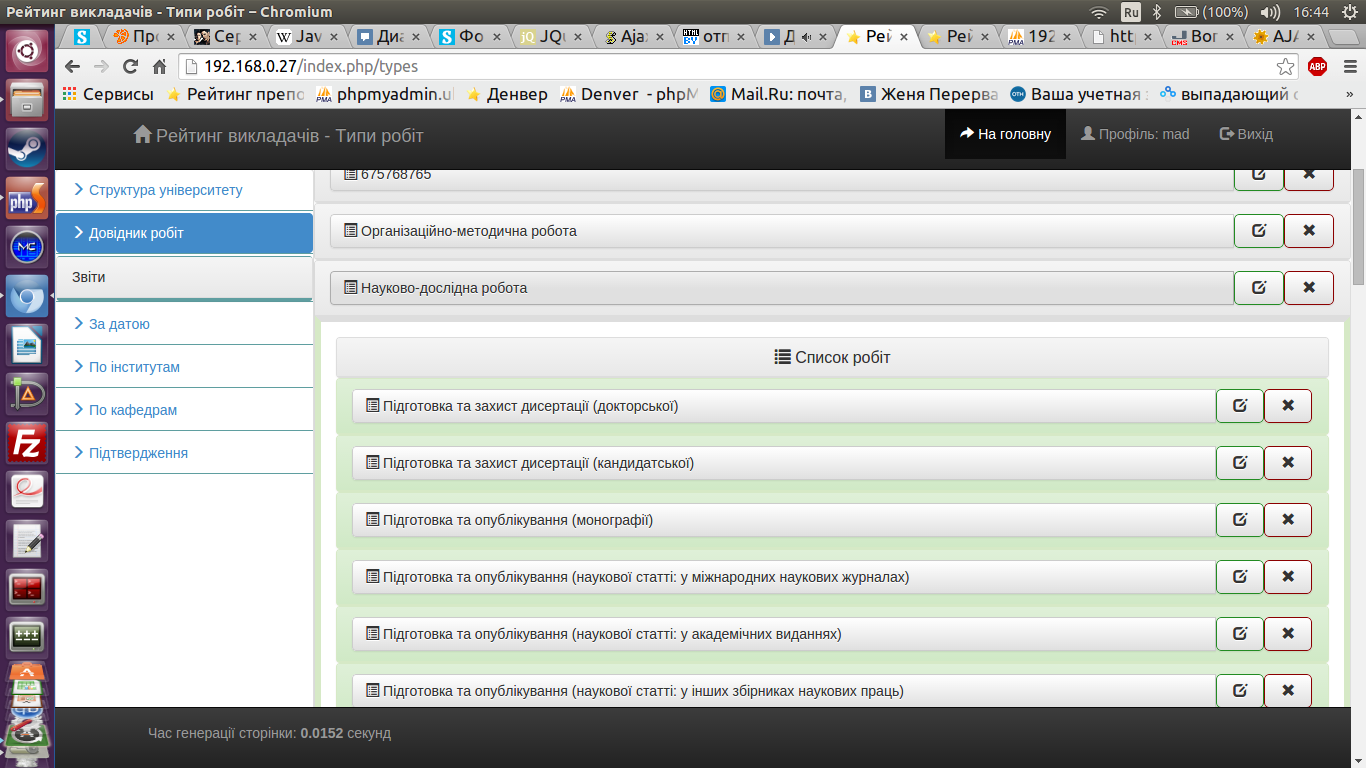The height and width of the screenshot is (768, 1366).
Task: Edit the 'у академічних виданнях' row
Action: pyautogui.click(x=1240, y=634)
